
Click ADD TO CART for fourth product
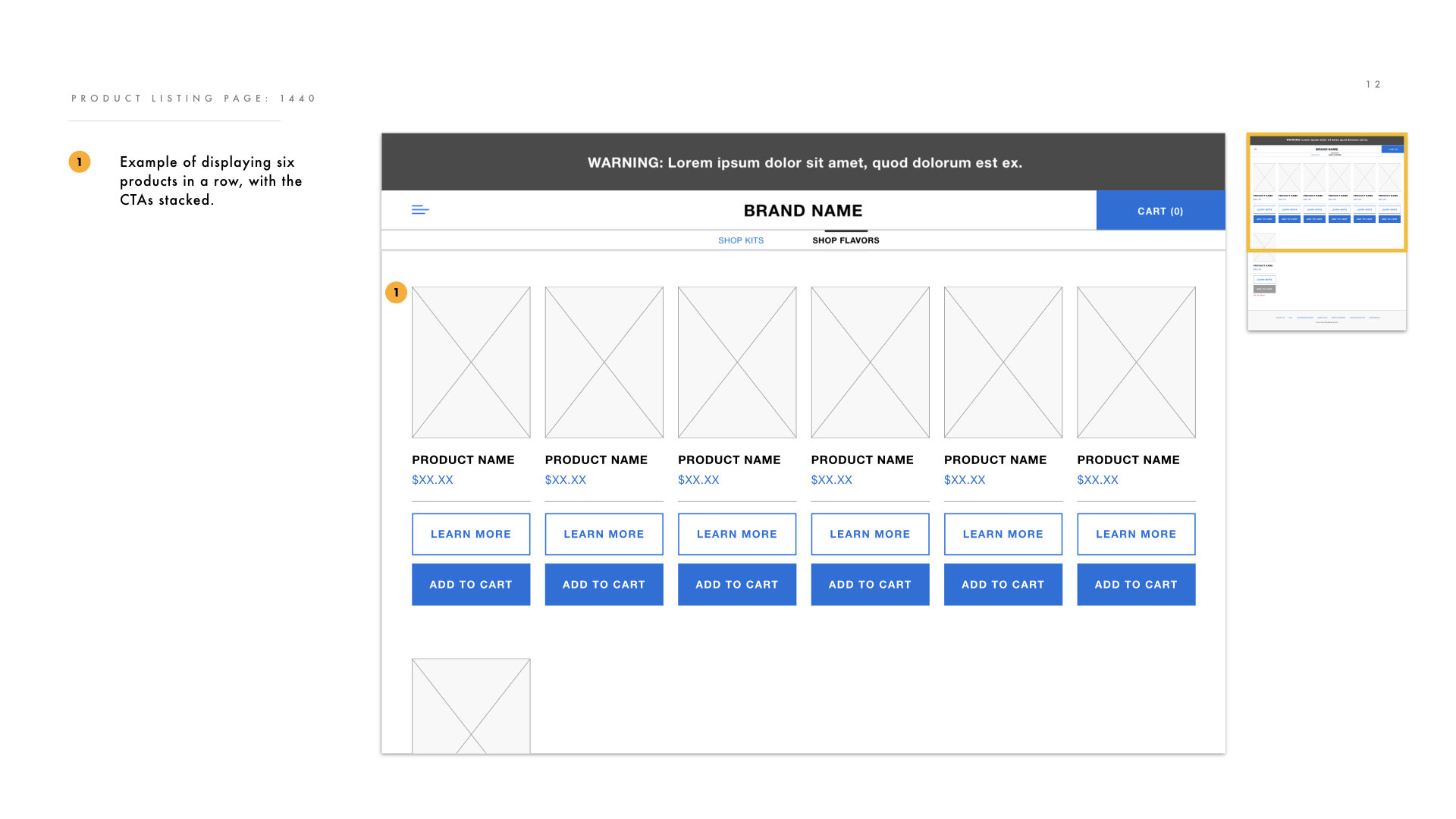click(x=870, y=584)
